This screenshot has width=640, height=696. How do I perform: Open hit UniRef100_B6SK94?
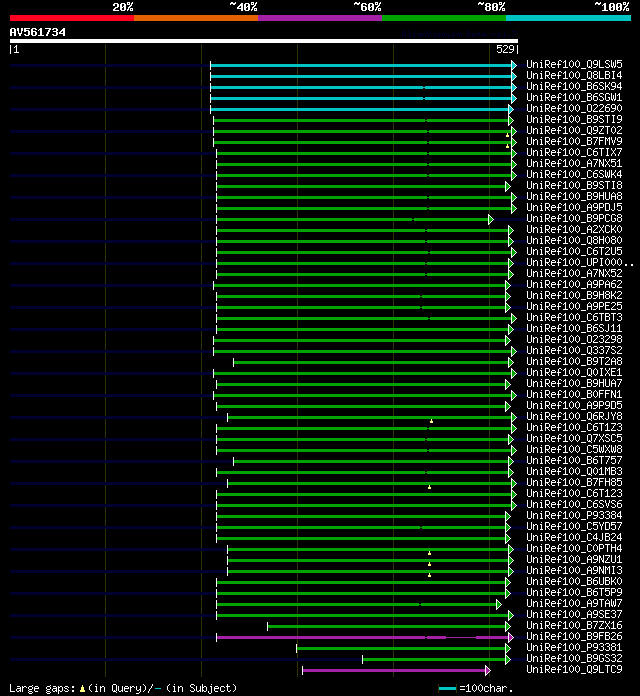574,87
